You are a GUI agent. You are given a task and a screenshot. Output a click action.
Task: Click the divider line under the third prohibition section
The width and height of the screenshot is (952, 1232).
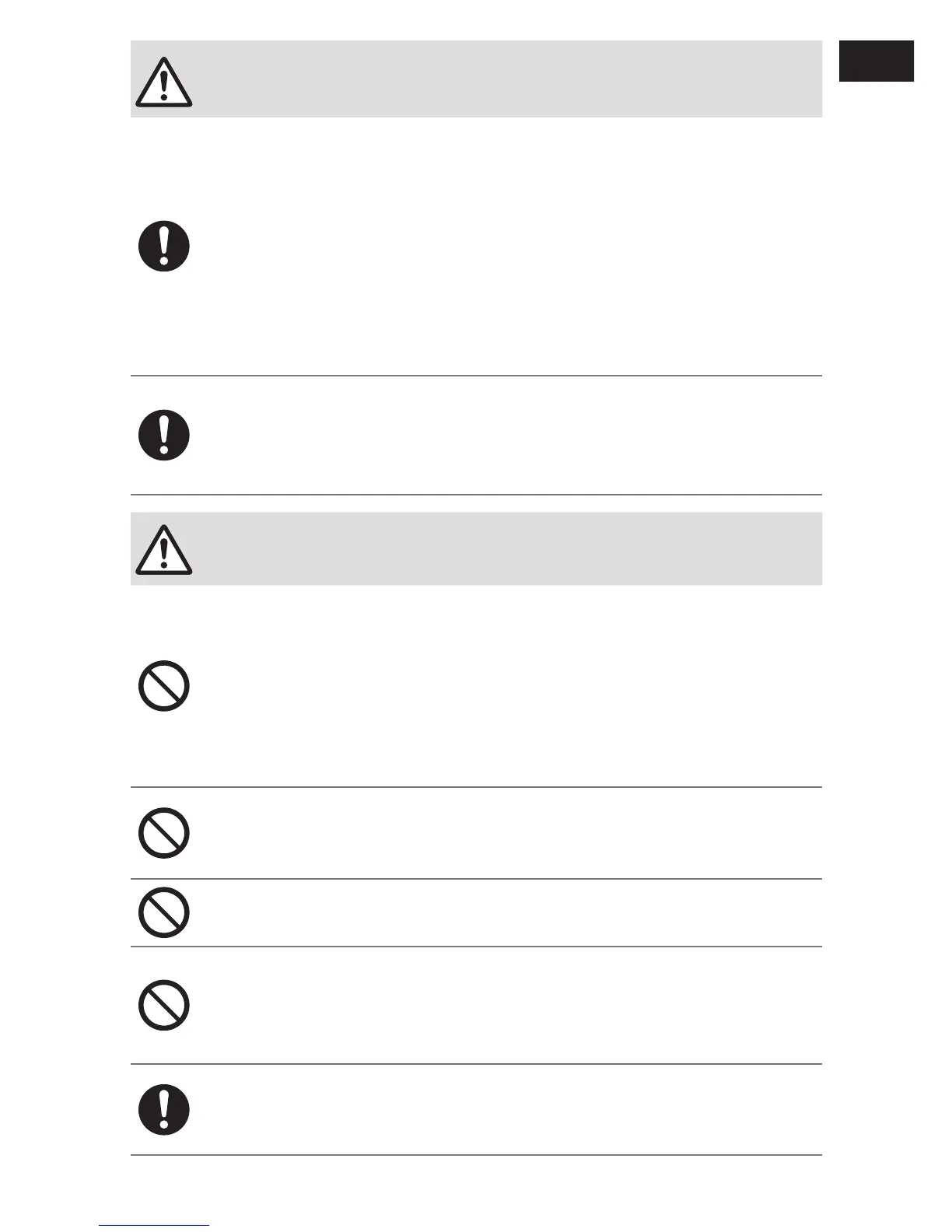click(476, 947)
